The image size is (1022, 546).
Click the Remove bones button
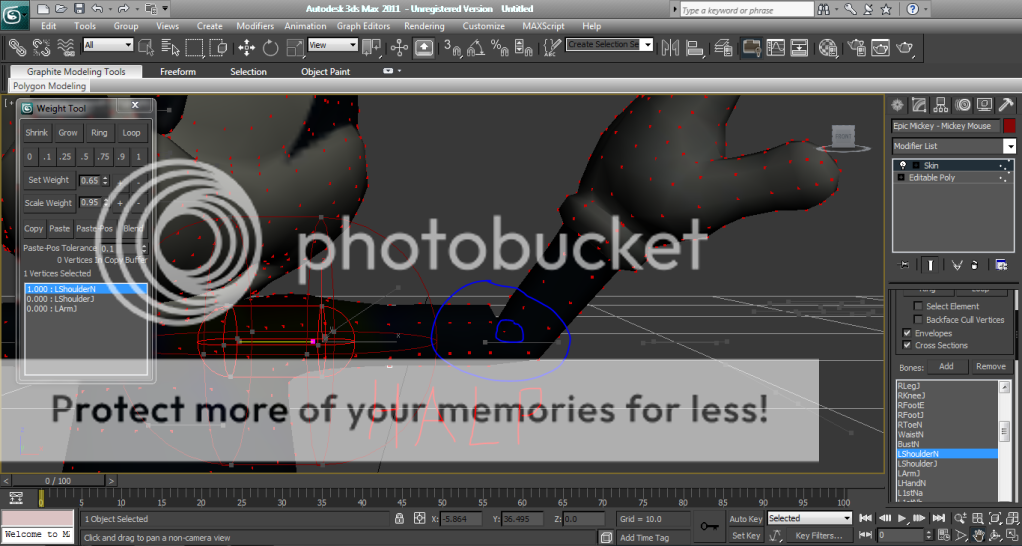[x=990, y=367]
